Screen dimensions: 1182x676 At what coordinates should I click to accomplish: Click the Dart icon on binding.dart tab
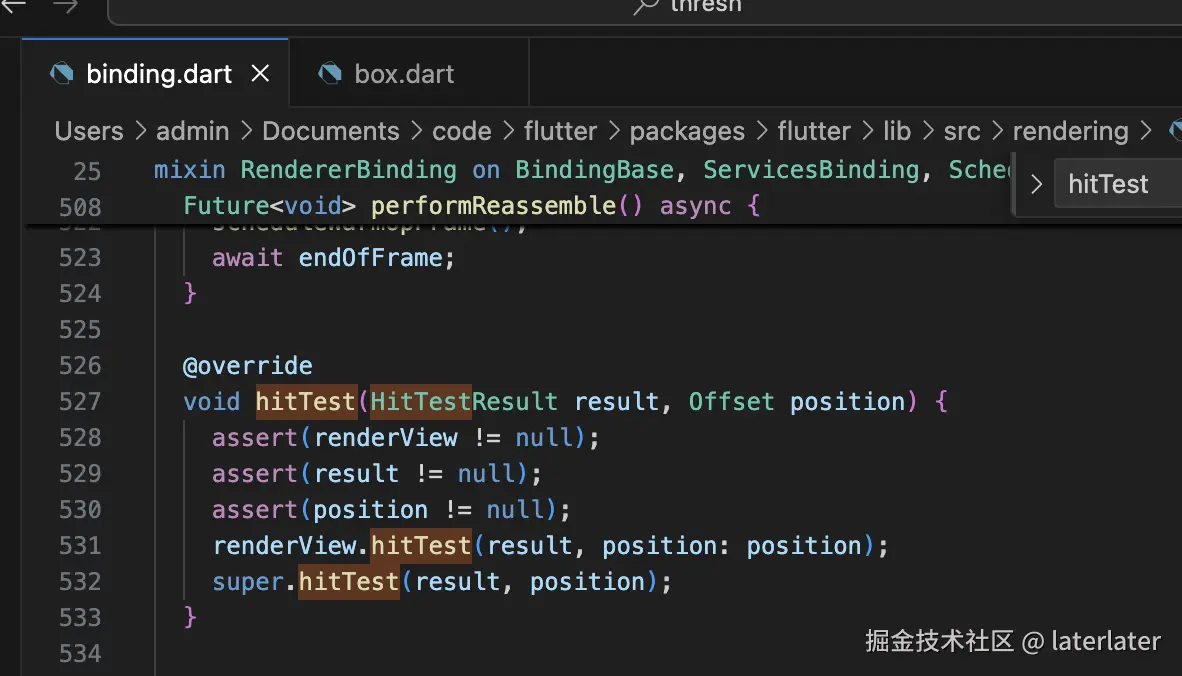[62, 74]
